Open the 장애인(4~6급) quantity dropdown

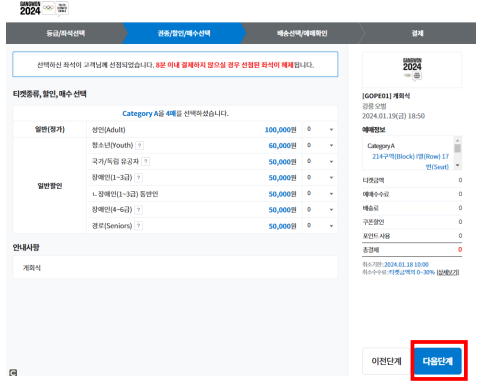point(320,210)
